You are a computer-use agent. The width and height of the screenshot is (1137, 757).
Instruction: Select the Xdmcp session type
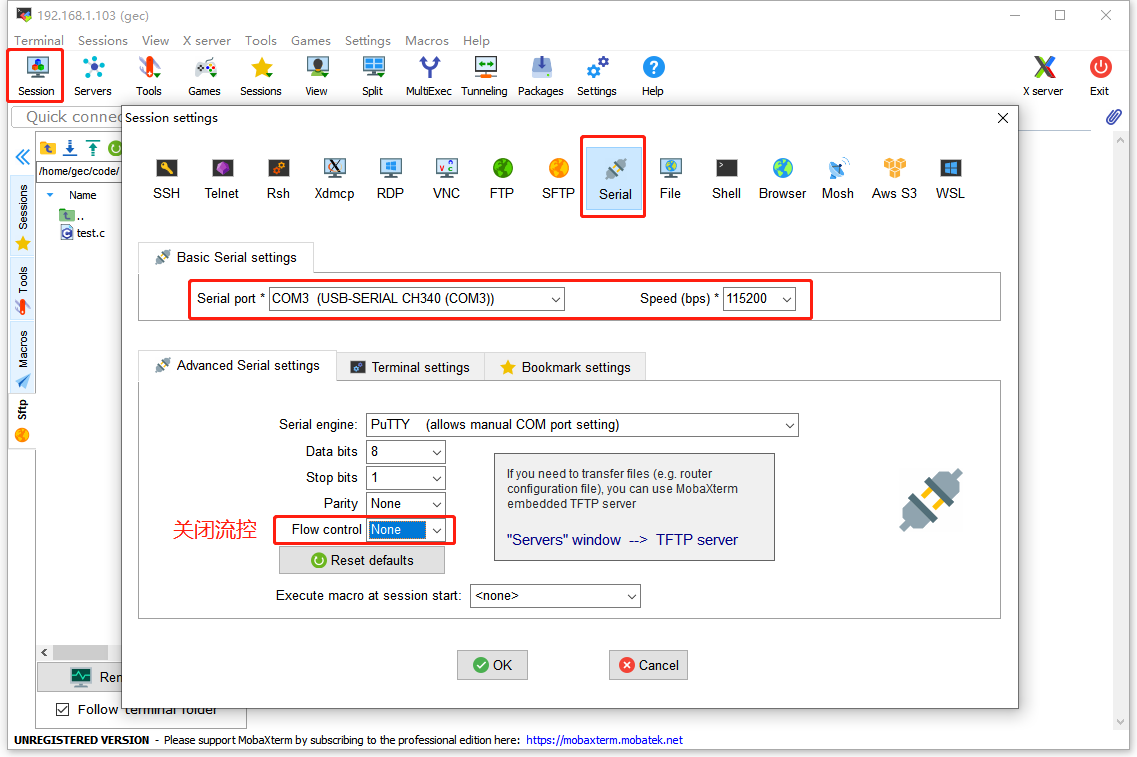click(334, 178)
